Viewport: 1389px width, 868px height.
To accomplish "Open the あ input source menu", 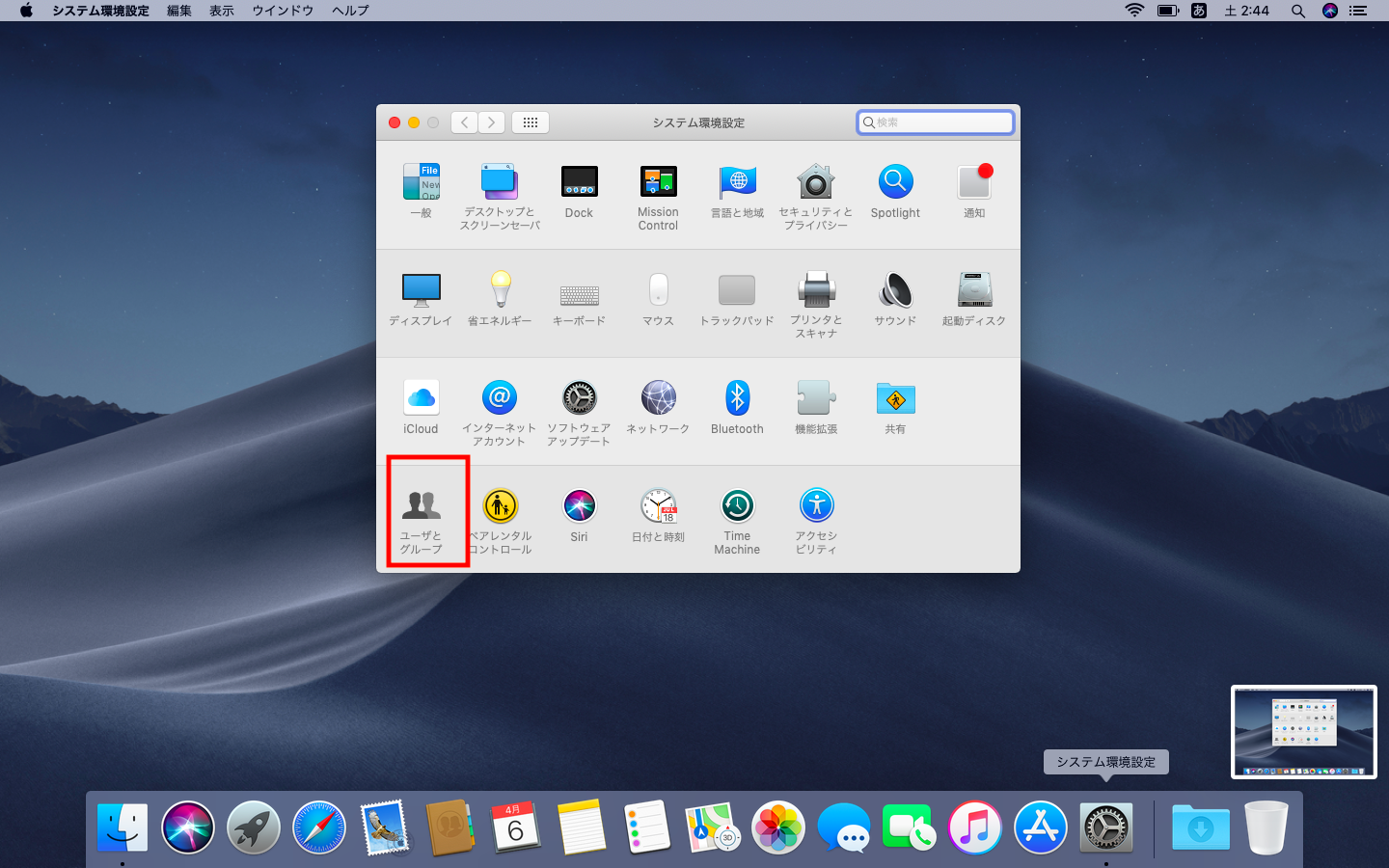I will [1199, 11].
